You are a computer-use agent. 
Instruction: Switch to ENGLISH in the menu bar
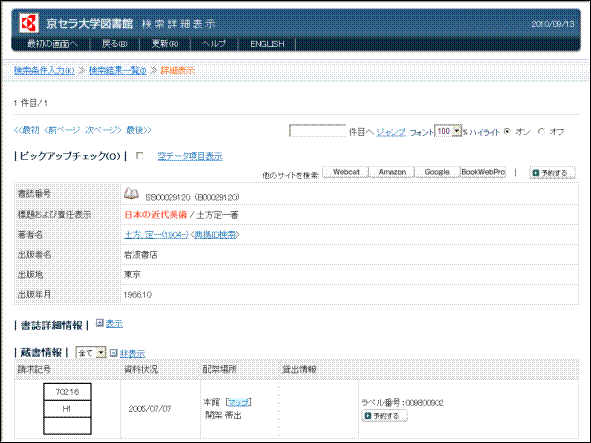pos(267,44)
